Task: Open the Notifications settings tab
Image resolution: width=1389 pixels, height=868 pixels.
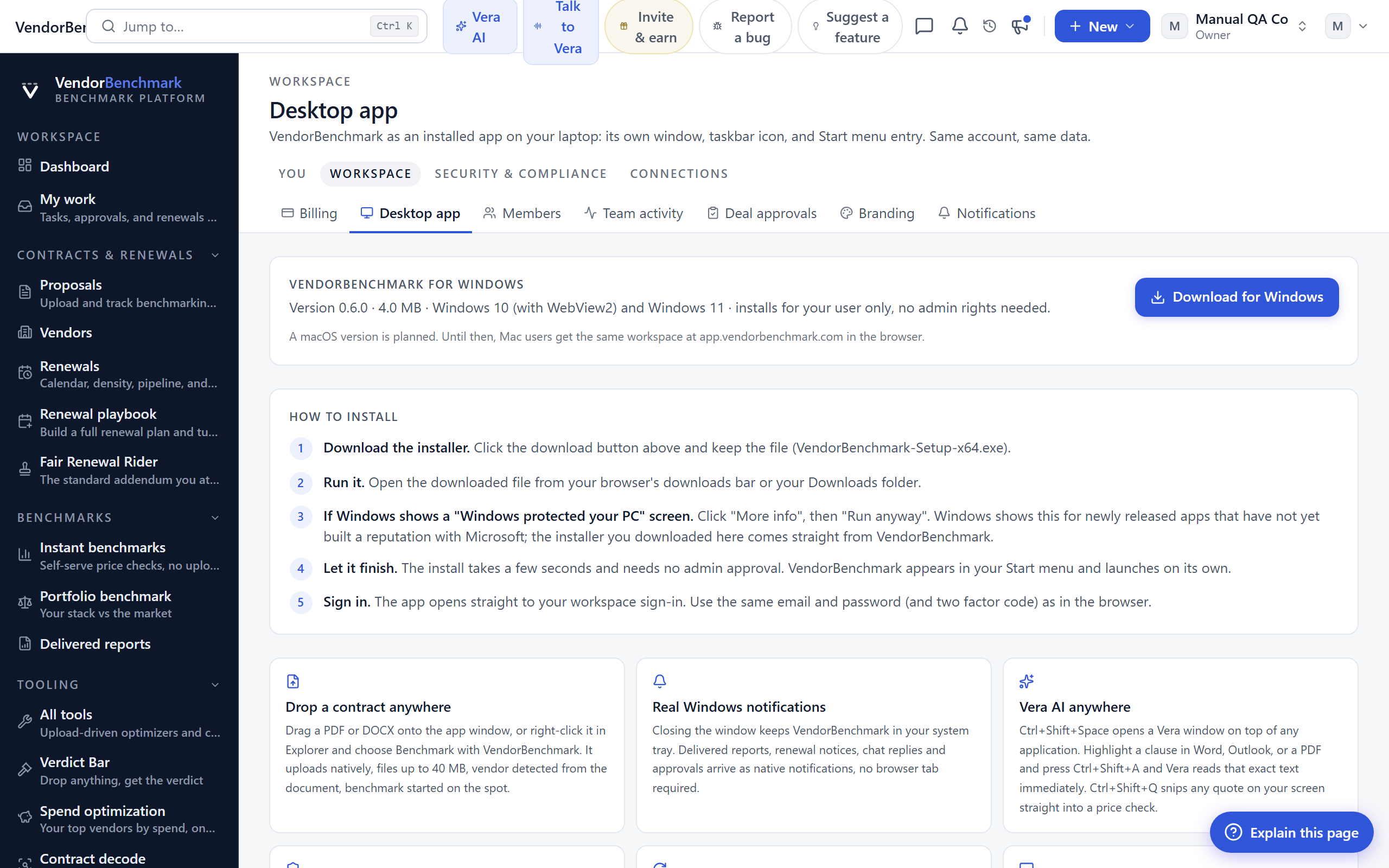Action: (986, 214)
